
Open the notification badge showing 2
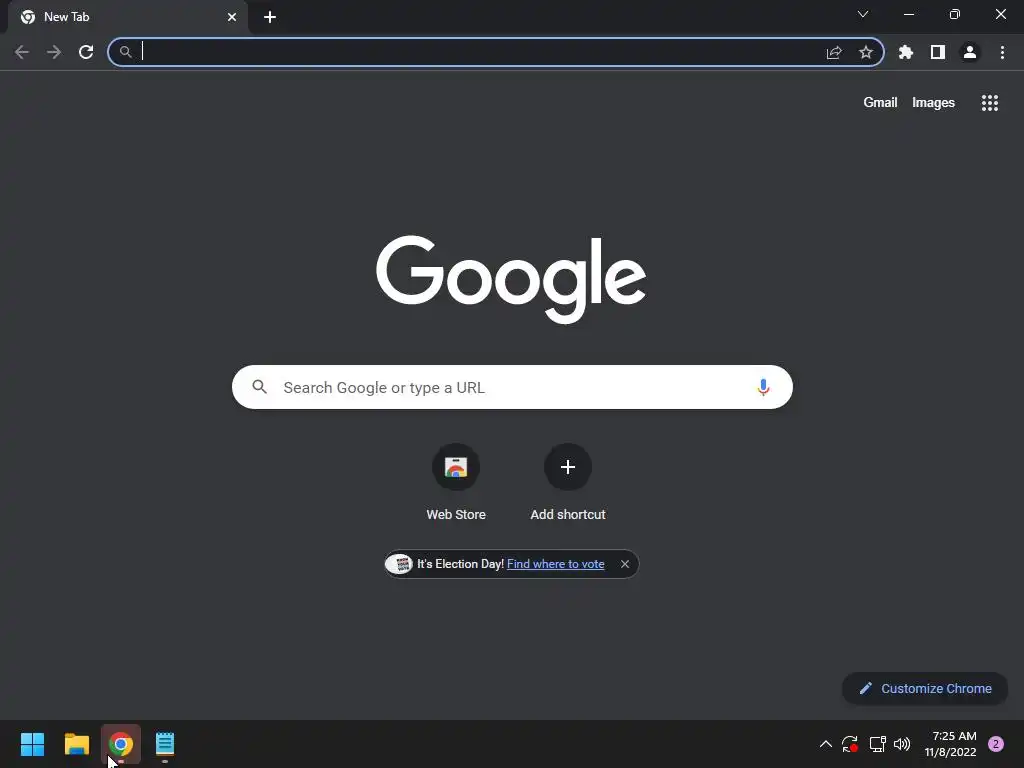996,744
